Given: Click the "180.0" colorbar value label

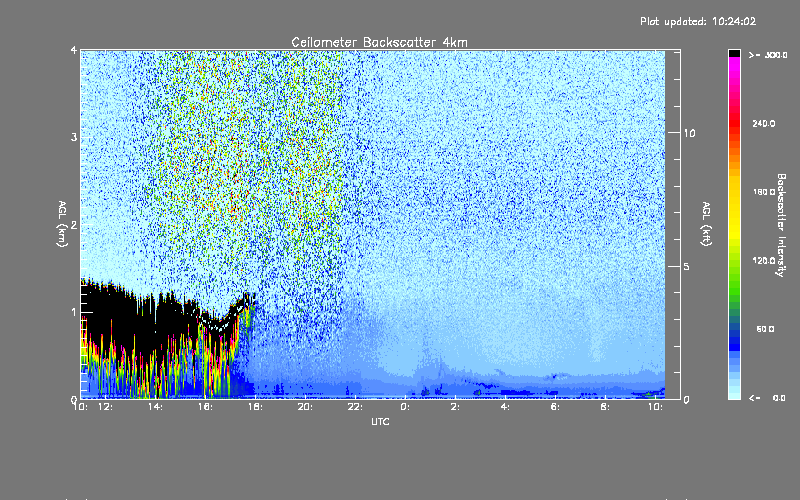Looking at the screenshot, I should pyautogui.click(x=764, y=192).
